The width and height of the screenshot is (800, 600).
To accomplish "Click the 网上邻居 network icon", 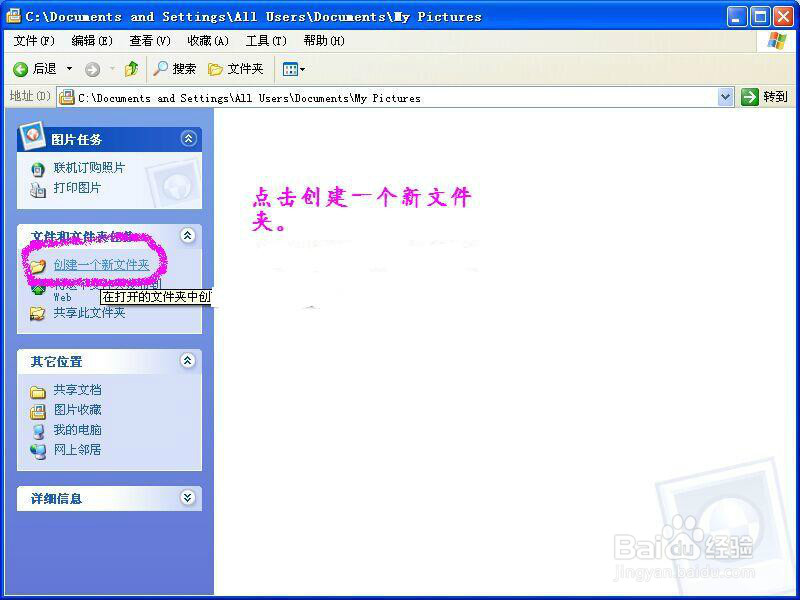I will pos(38,452).
